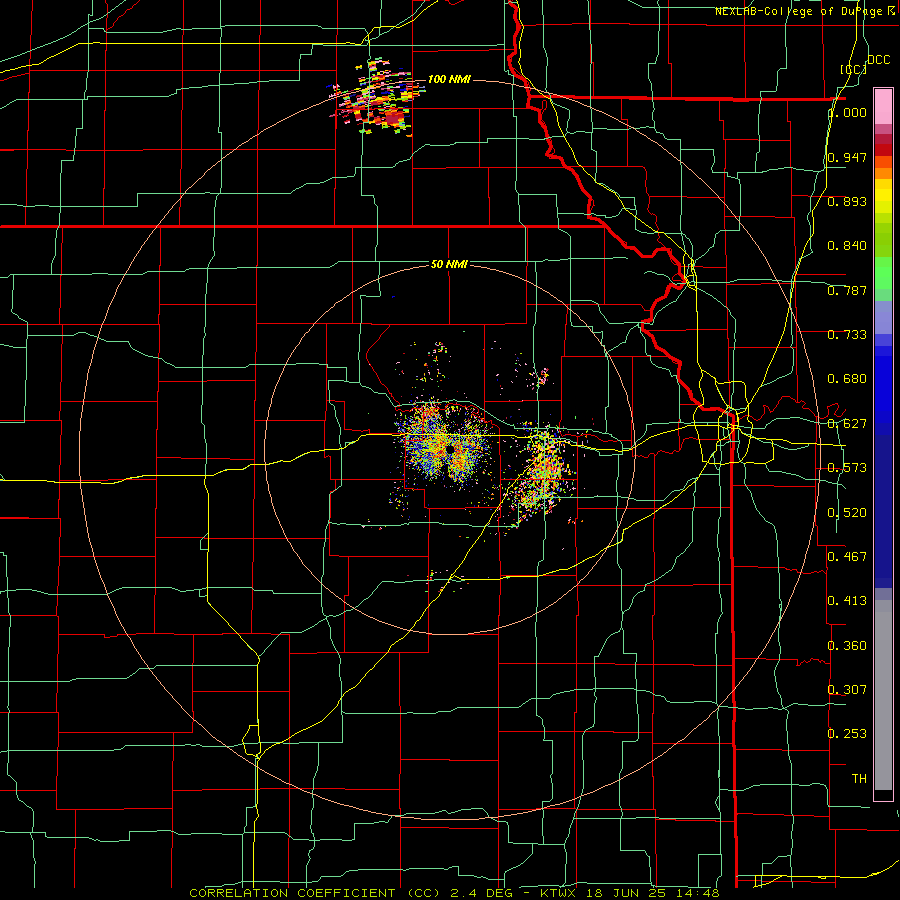Click the 0.680 scale value
This screenshot has width=900, height=900.
point(847,379)
